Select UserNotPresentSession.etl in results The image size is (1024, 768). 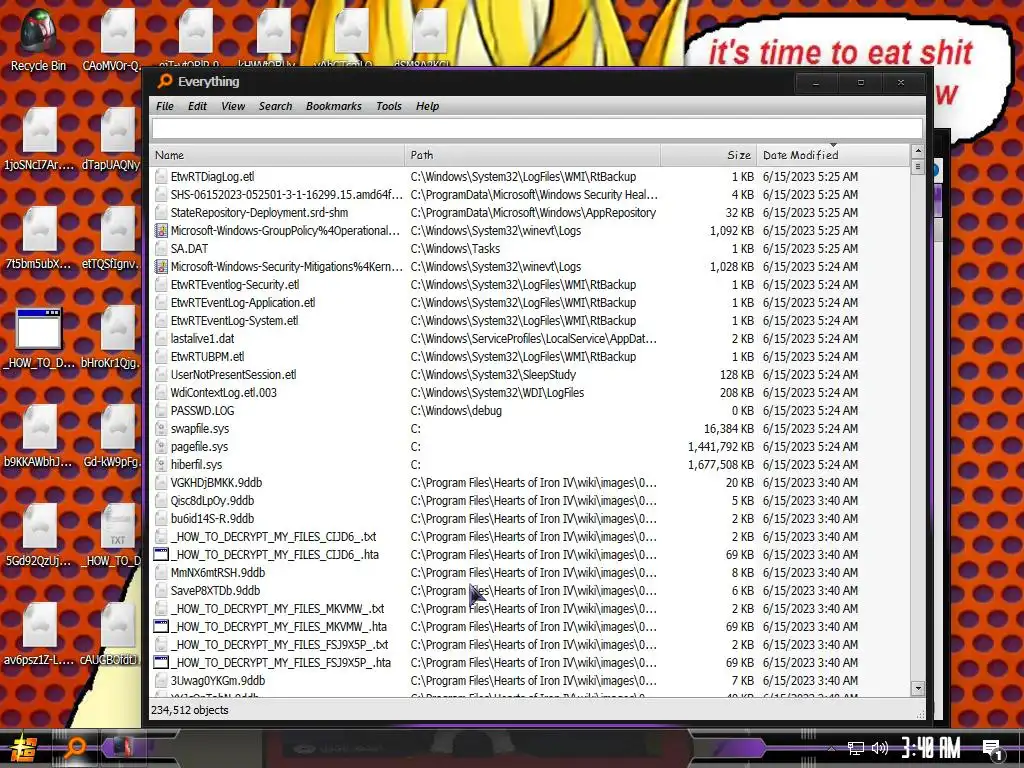point(529,374)
